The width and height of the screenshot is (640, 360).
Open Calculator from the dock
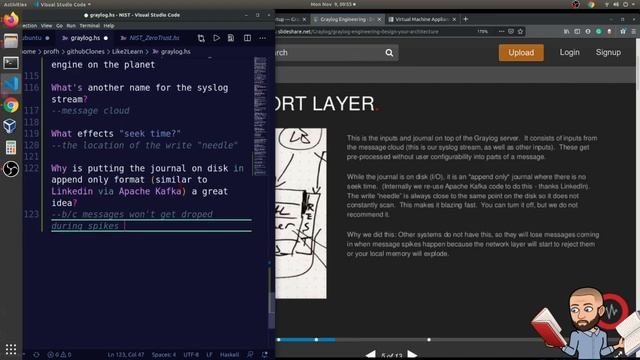pyautogui.click(x=11, y=147)
